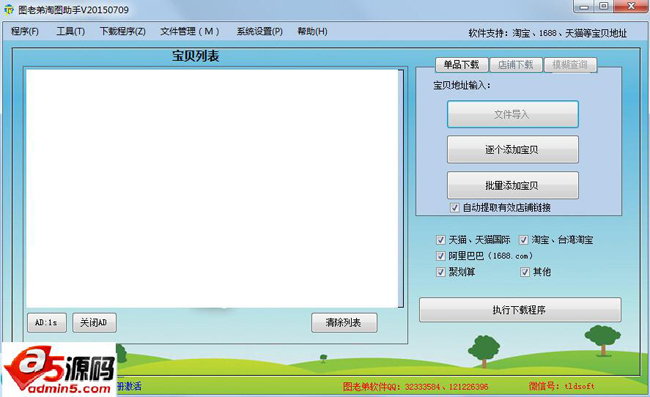Open the 工具(T) menu
The width and height of the screenshot is (650, 397).
(x=70, y=31)
